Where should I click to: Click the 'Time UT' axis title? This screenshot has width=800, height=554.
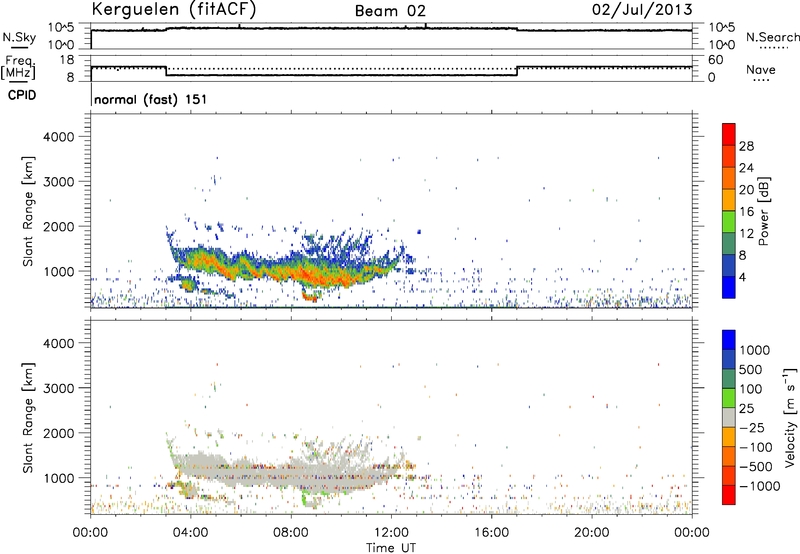pyautogui.click(x=391, y=548)
